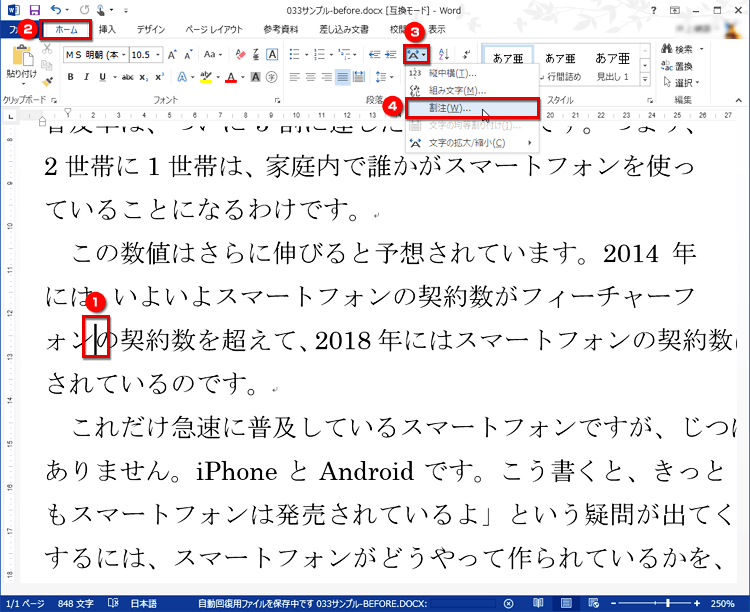Toggle Show paragraph marks icon
The height and width of the screenshot is (612, 750).
tap(466, 55)
